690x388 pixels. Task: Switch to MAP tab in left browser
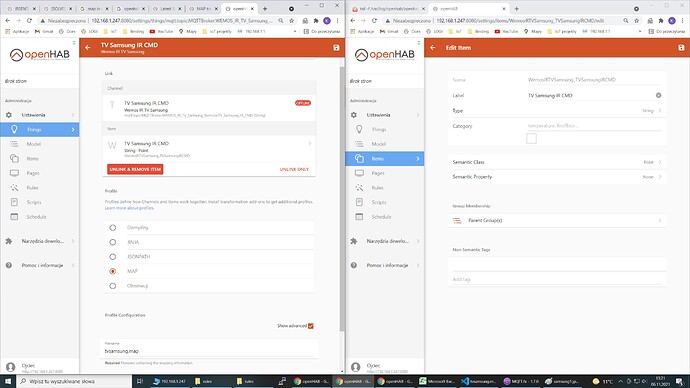(203, 8)
